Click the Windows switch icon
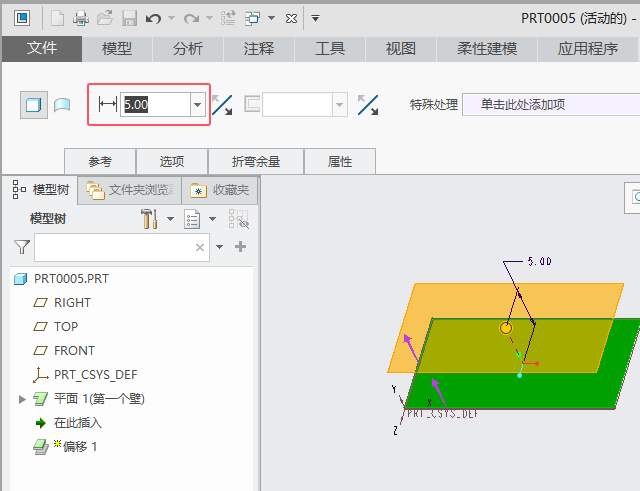Viewport: 640px width, 491px height. tap(253, 18)
